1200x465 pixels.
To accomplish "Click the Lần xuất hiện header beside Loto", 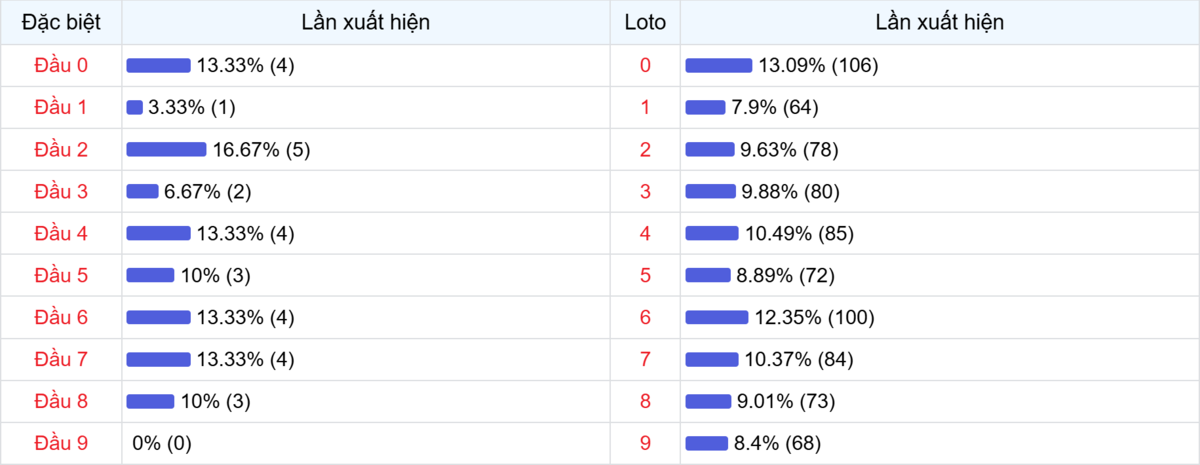I will tap(939, 22).
